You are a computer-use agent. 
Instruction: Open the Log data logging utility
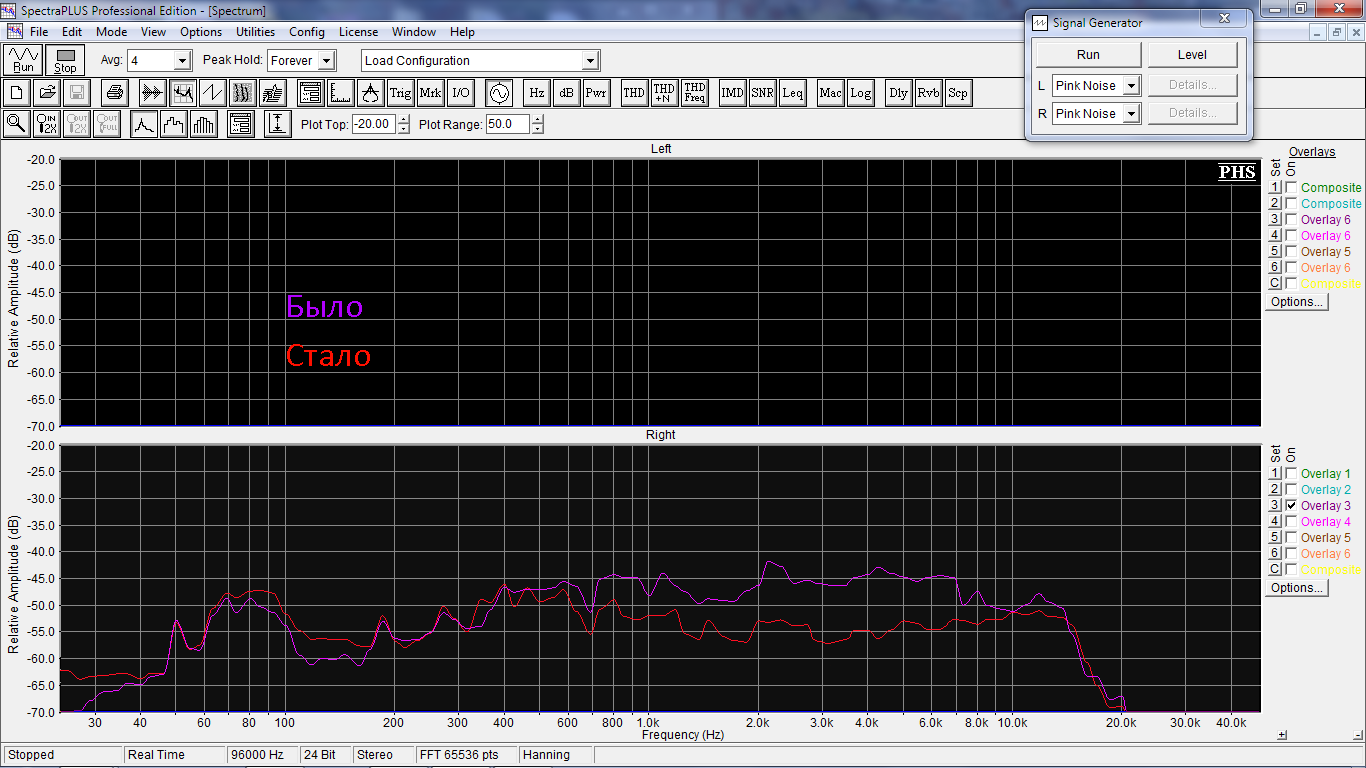[x=861, y=93]
